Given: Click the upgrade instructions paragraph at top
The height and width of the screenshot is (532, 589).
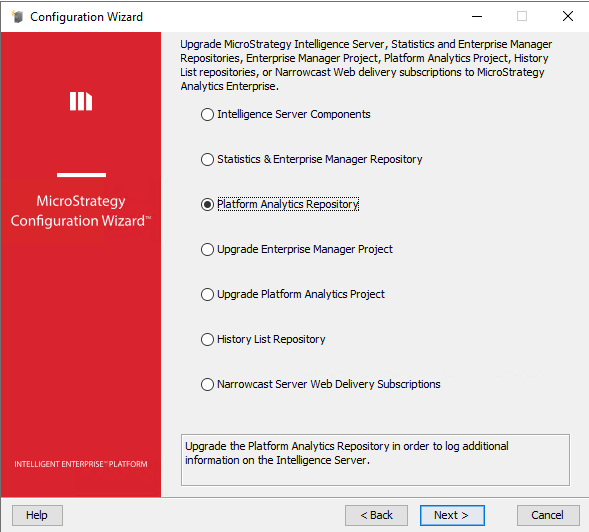Looking at the screenshot, I should pyautogui.click(x=366, y=65).
